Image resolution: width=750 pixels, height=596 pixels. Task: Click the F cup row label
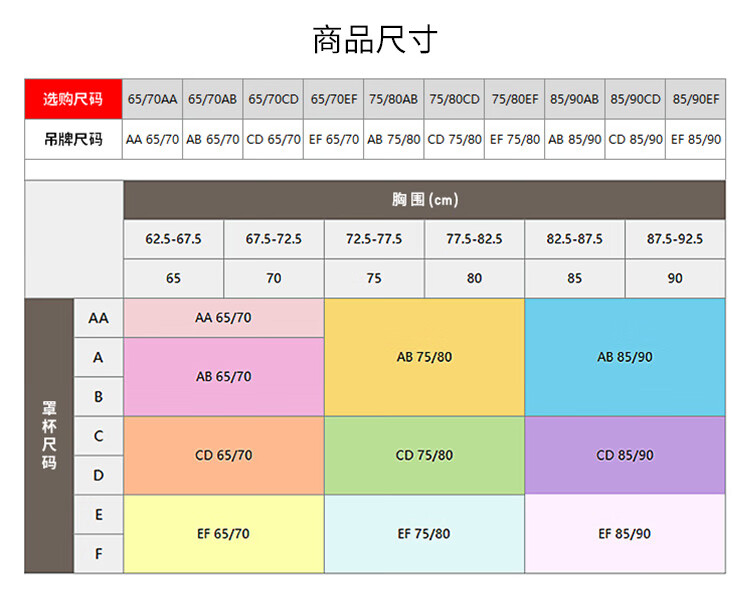point(98,553)
